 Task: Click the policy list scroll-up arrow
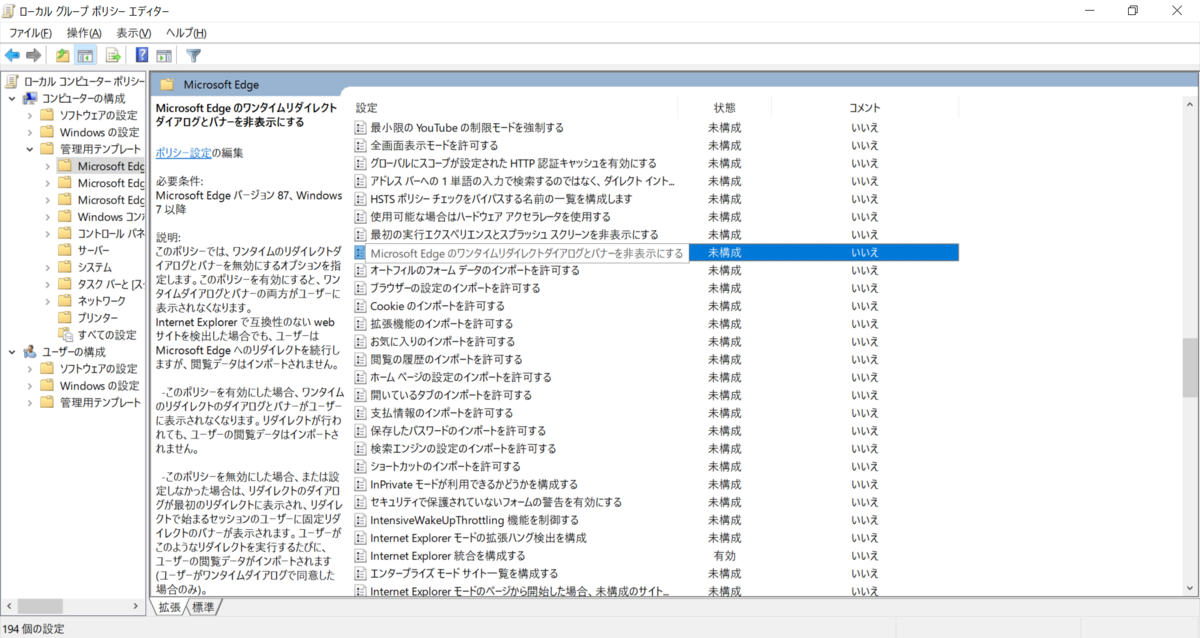pyautogui.click(x=1189, y=105)
